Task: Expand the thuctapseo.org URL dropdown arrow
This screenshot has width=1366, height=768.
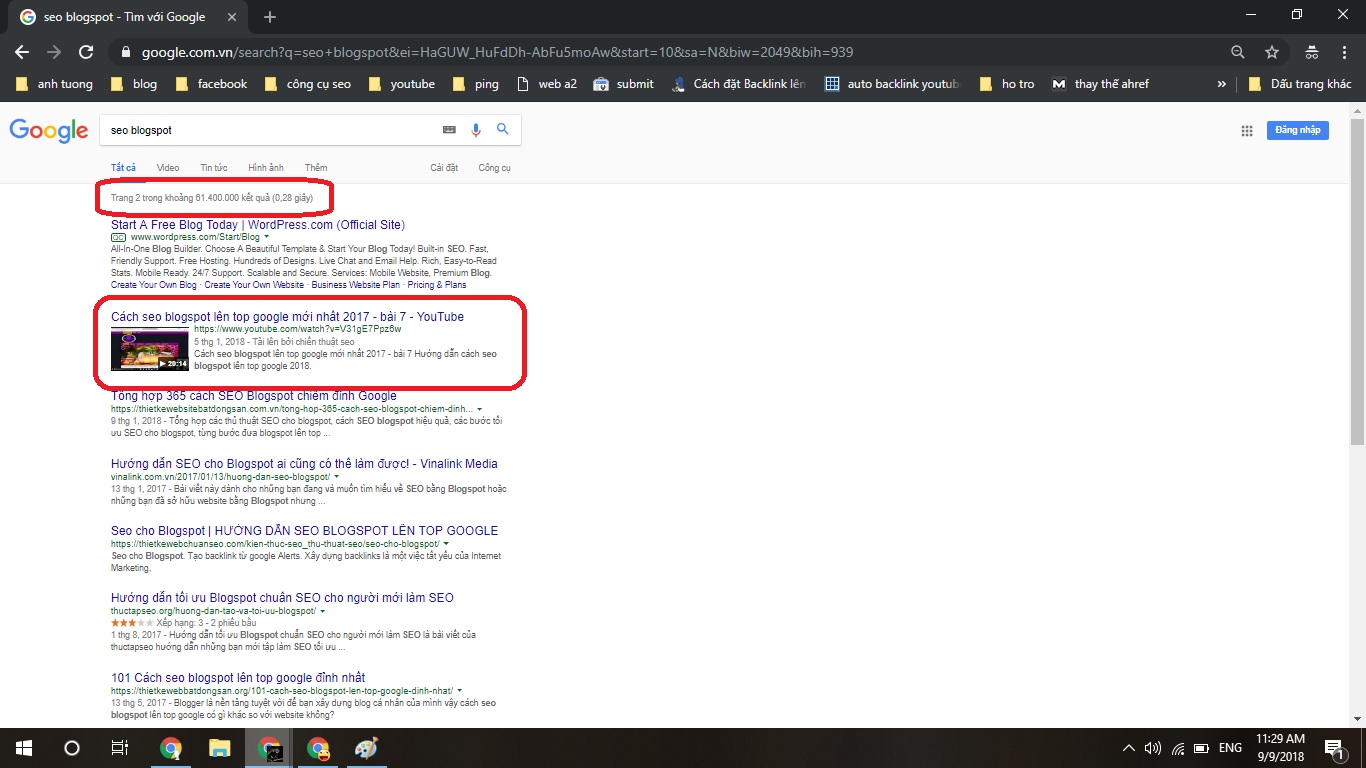Action: 323,610
